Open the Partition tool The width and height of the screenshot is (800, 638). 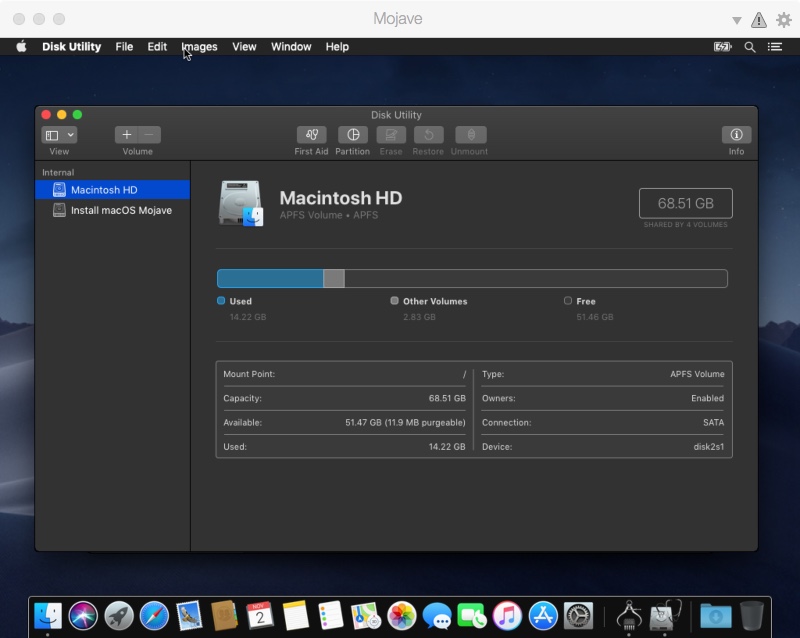[x=353, y=135]
